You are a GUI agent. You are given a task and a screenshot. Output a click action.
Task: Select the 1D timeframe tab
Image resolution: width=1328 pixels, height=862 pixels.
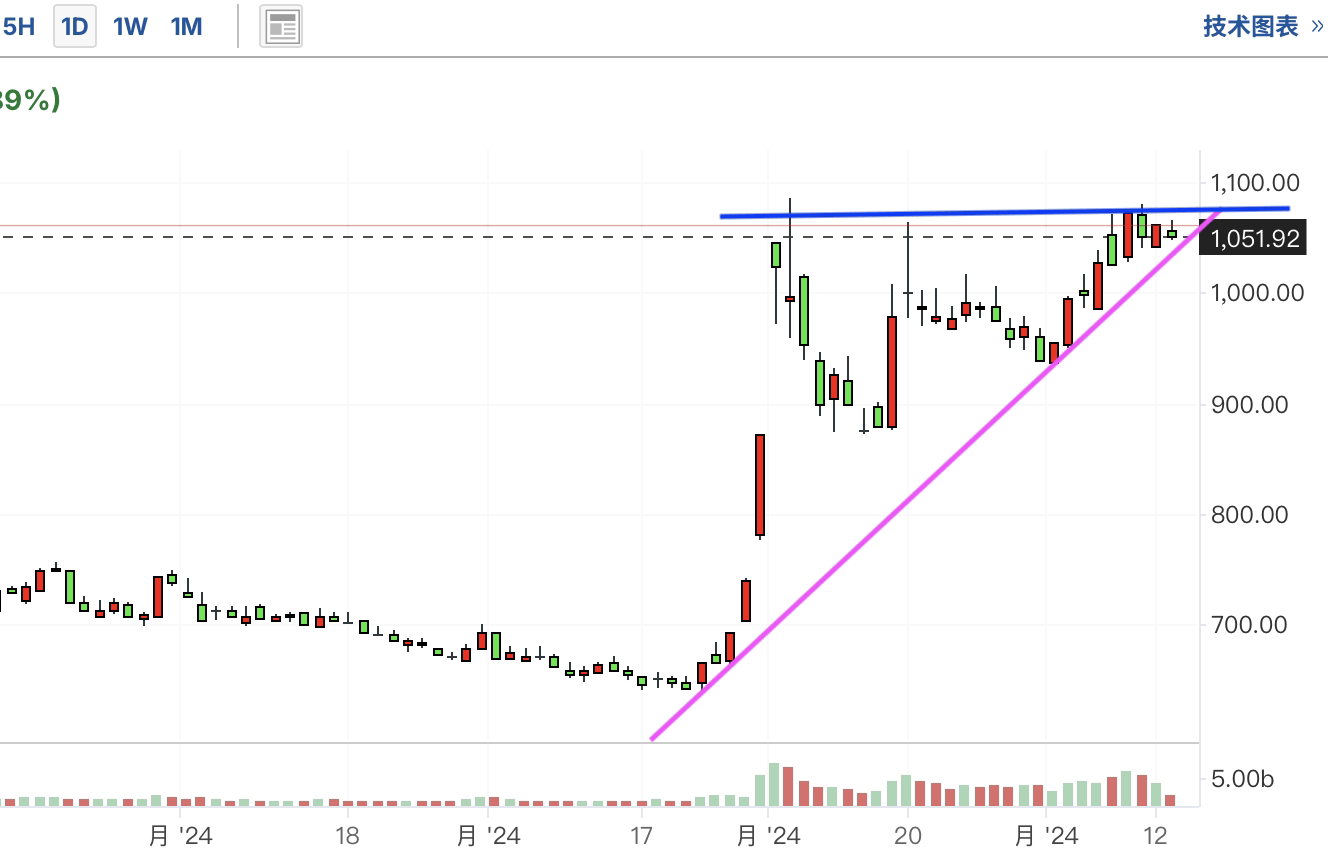[x=75, y=26]
